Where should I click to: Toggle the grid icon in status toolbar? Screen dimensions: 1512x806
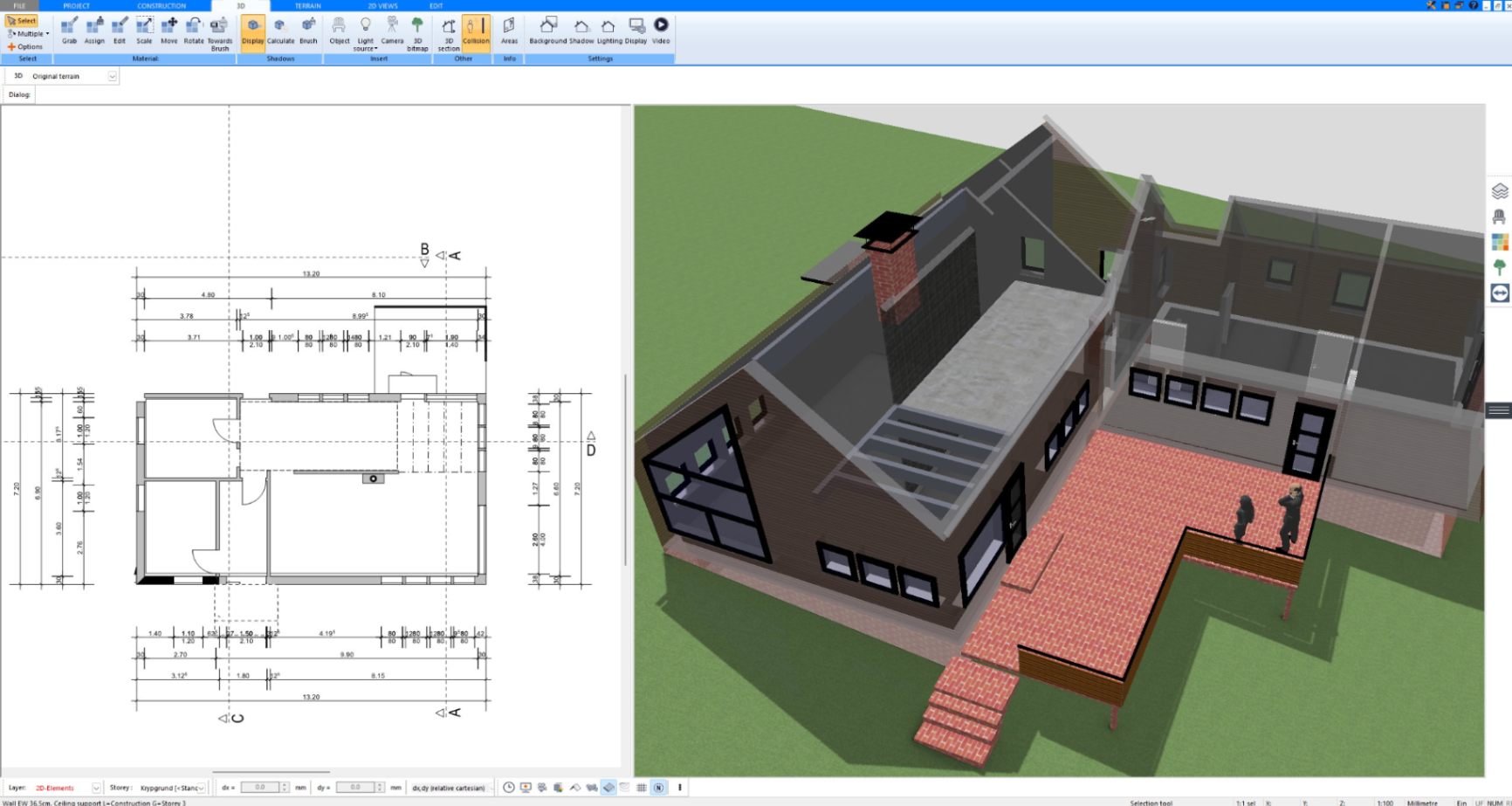(x=642, y=788)
